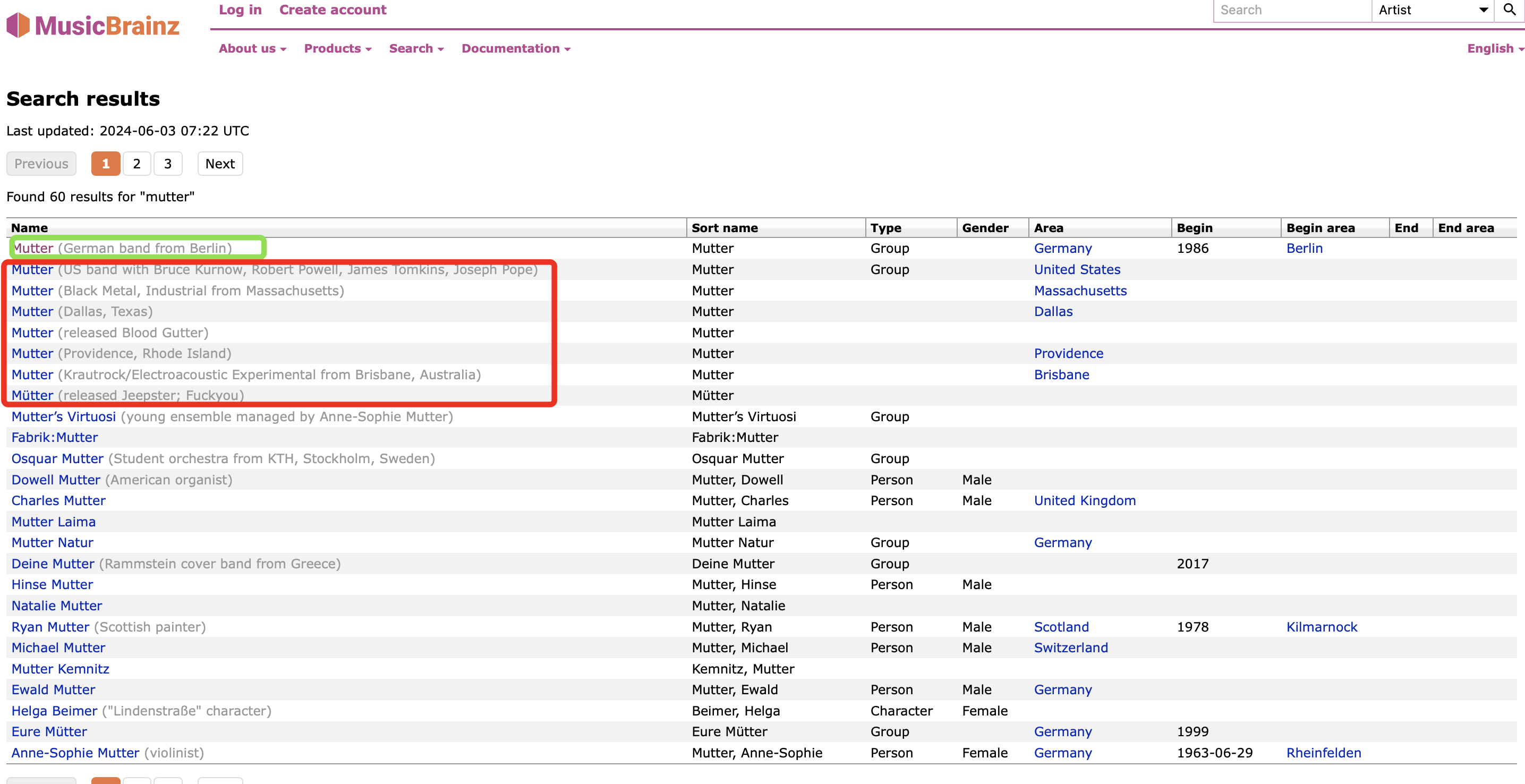
Task: Click Brisbane area link
Action: coord(1061,375)
